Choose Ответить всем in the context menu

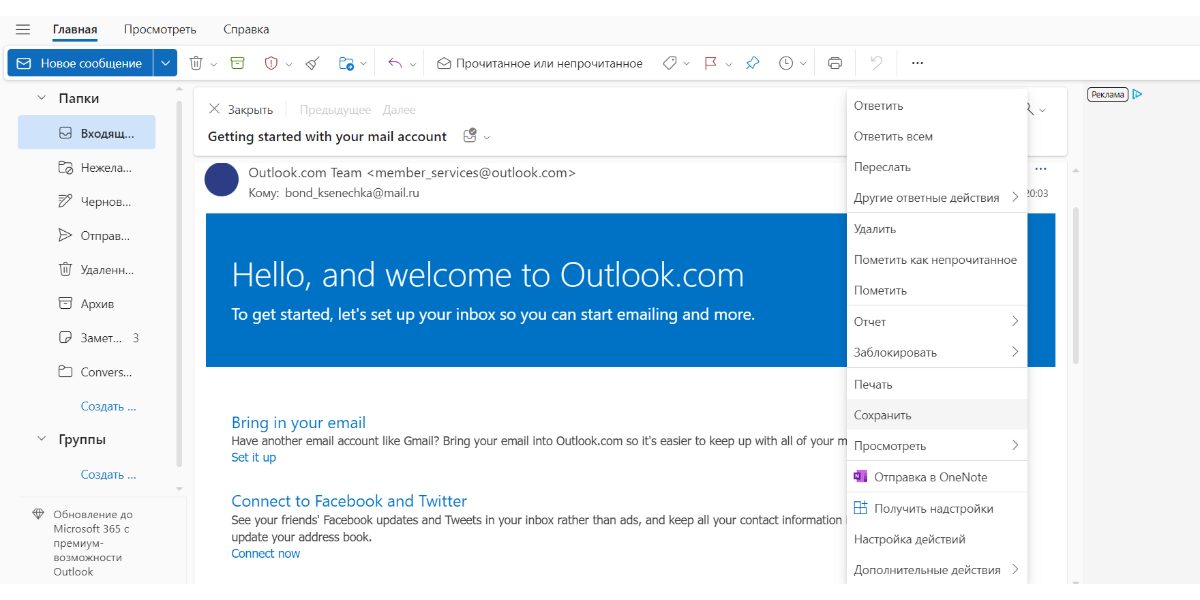[x=937, y=136]
